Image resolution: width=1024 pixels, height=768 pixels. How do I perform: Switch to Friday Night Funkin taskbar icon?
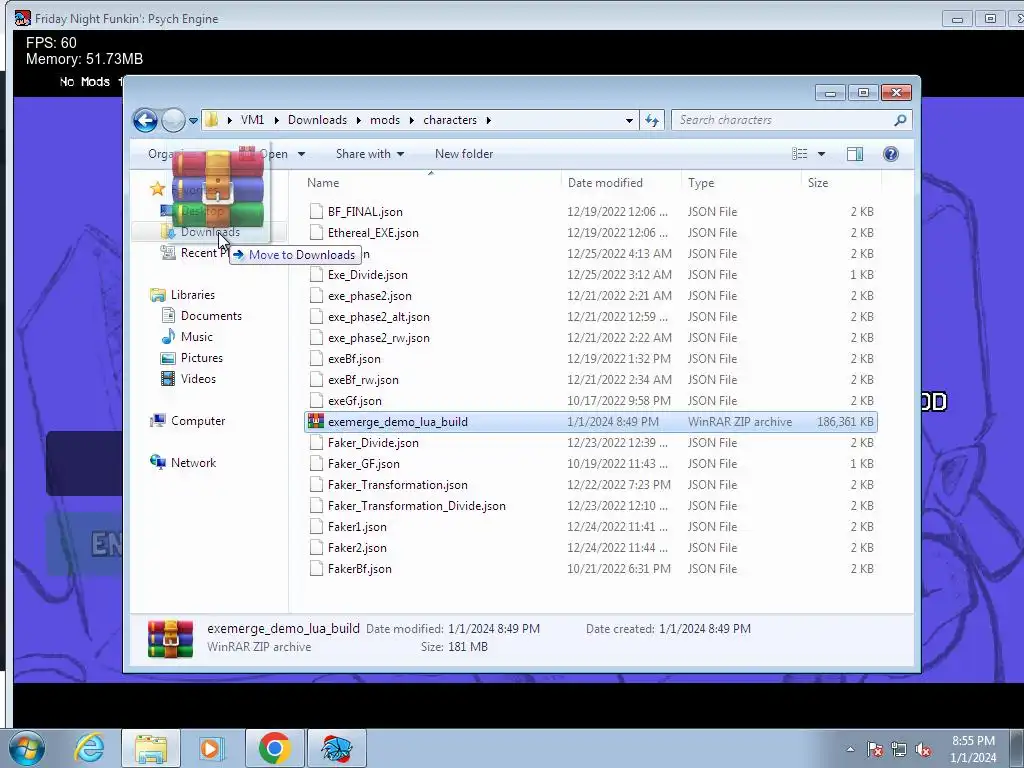337,748
